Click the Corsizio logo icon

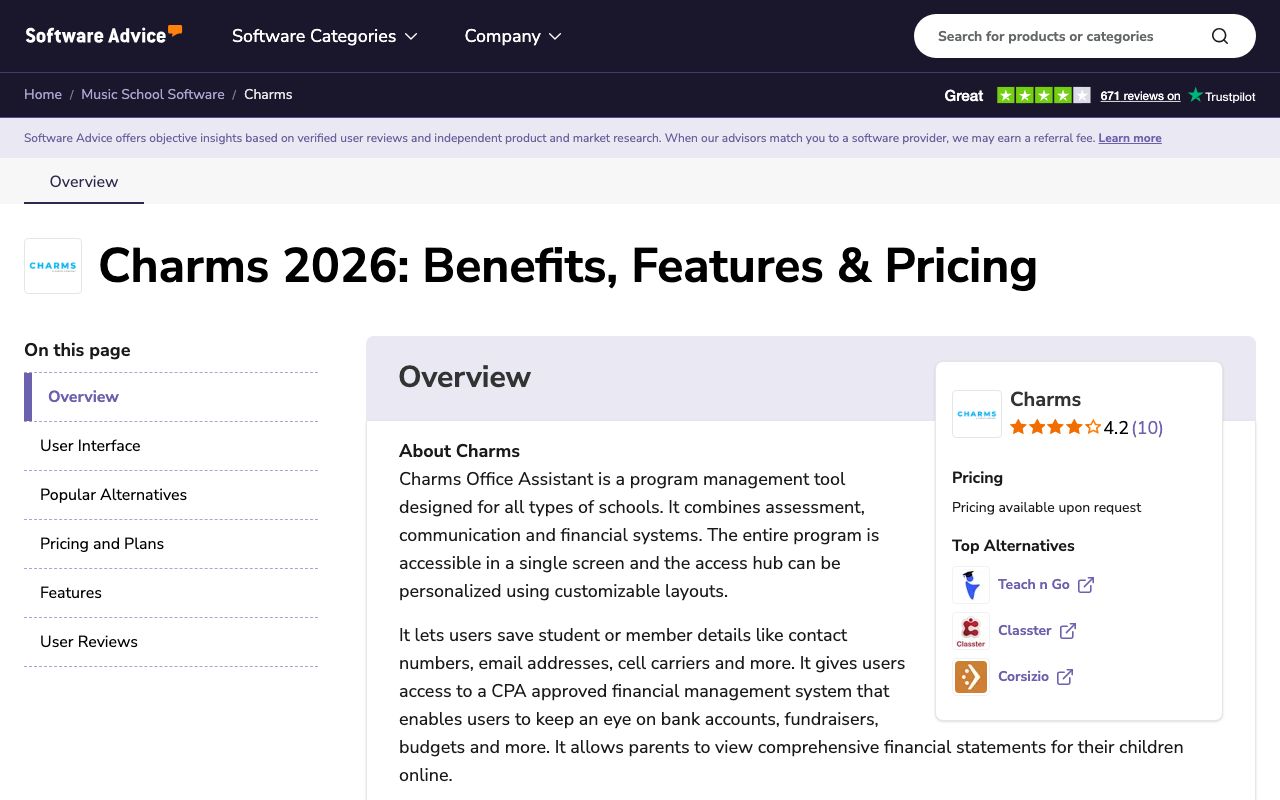[971, 677]
